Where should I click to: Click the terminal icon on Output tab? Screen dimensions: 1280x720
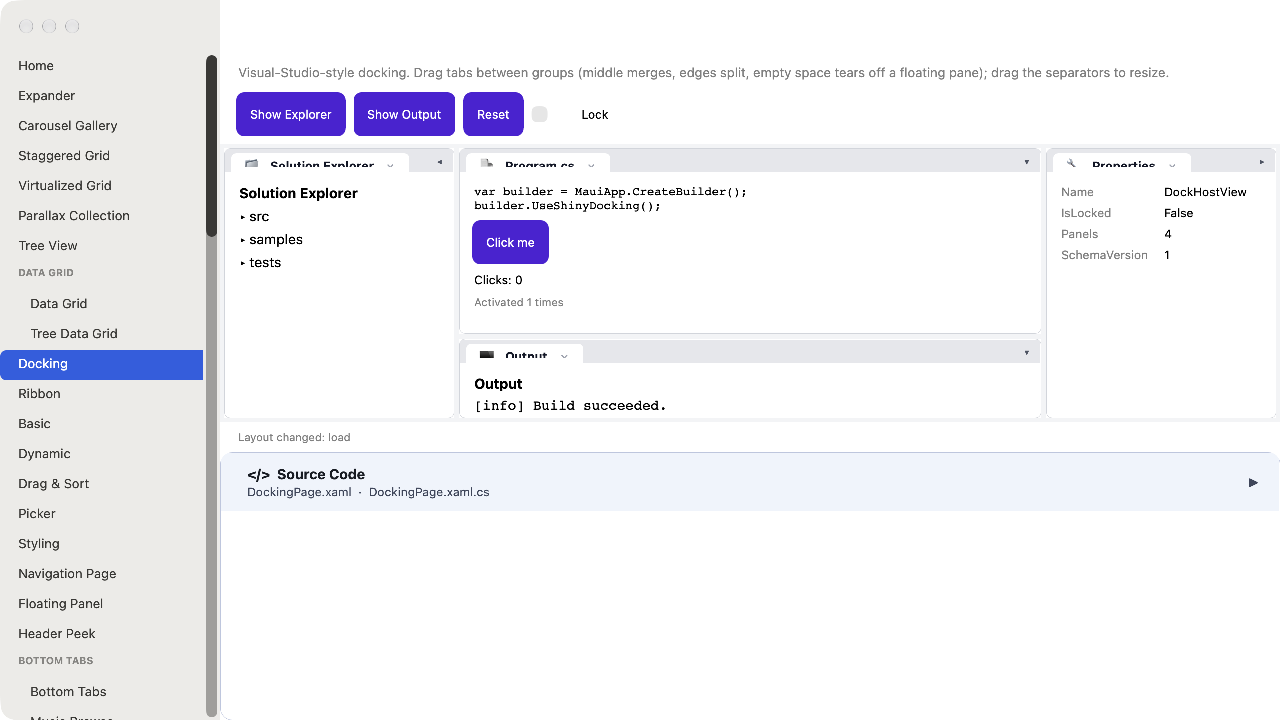487,355
